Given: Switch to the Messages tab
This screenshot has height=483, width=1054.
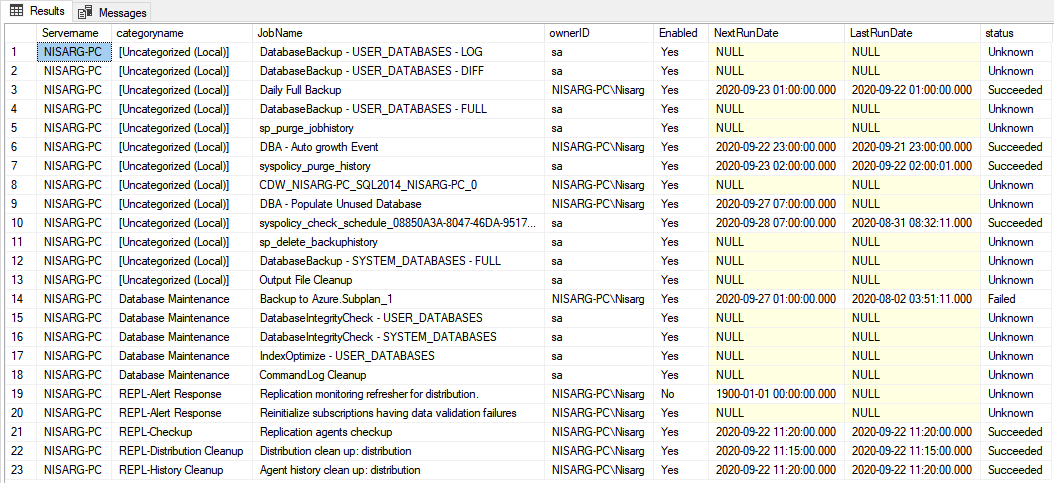Looking at the screenshot, I should [x=122, y=13].
